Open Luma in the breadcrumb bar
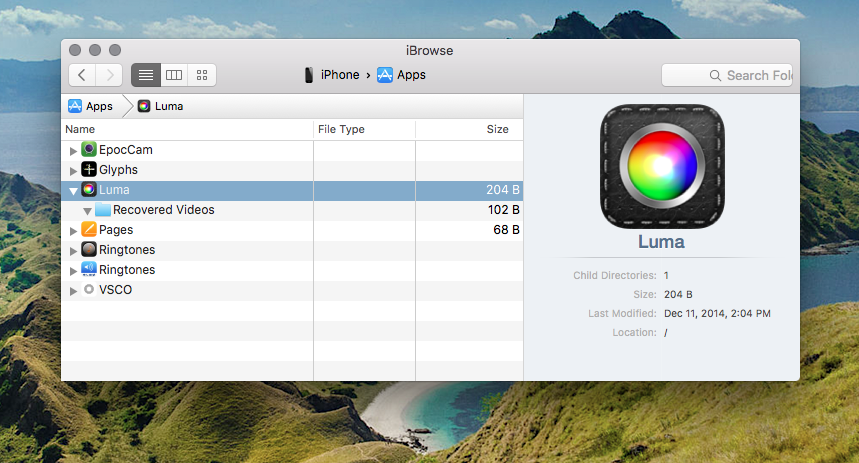 point(169,106)
